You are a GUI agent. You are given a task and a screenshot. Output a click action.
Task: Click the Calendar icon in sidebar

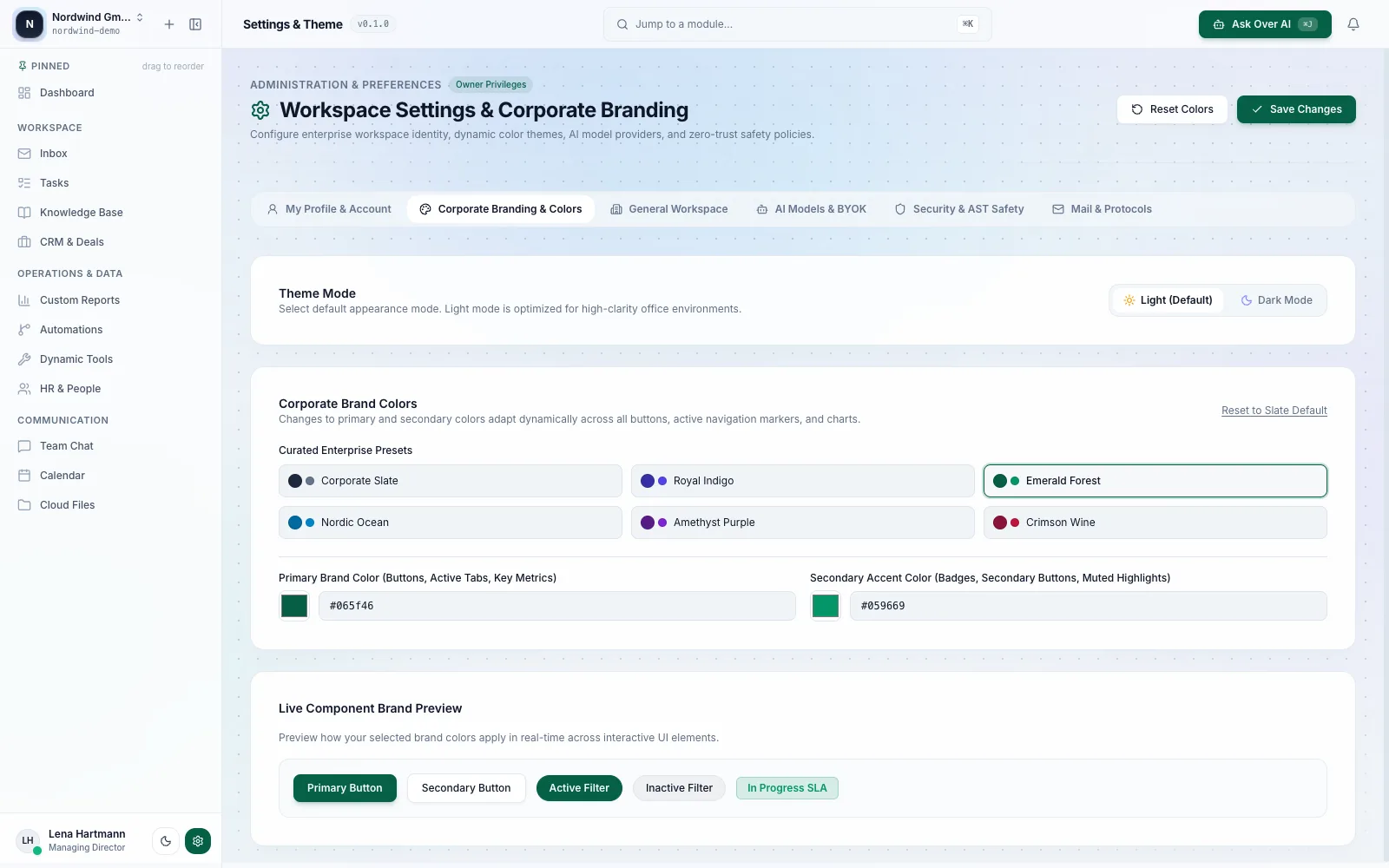(x=24, y=476)
